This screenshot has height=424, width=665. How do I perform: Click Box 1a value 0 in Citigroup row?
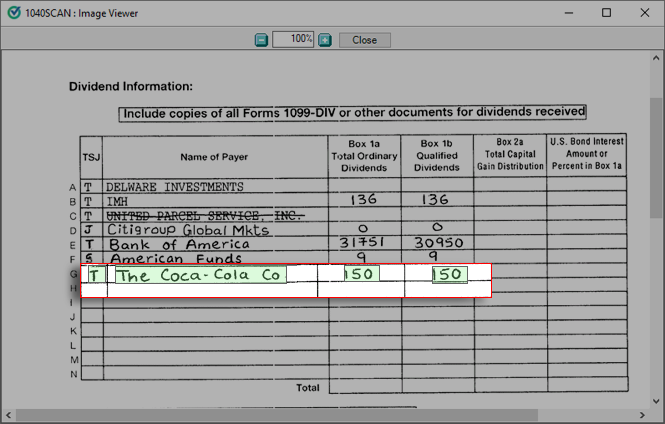363,229
